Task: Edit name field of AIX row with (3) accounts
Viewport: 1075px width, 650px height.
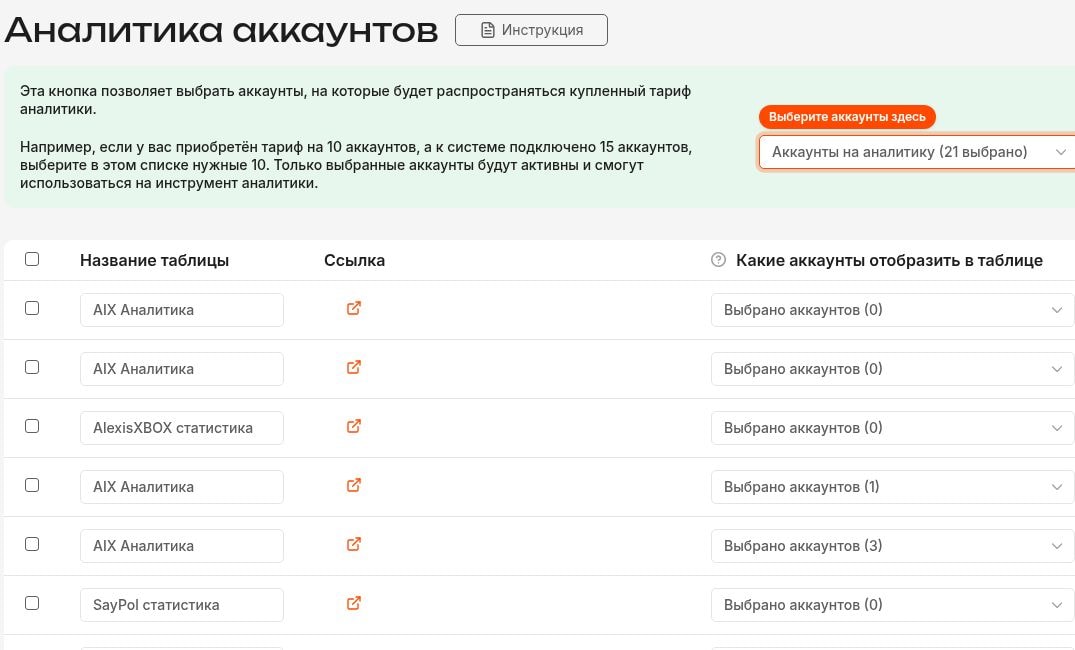Action: click(x=182, y=546)
